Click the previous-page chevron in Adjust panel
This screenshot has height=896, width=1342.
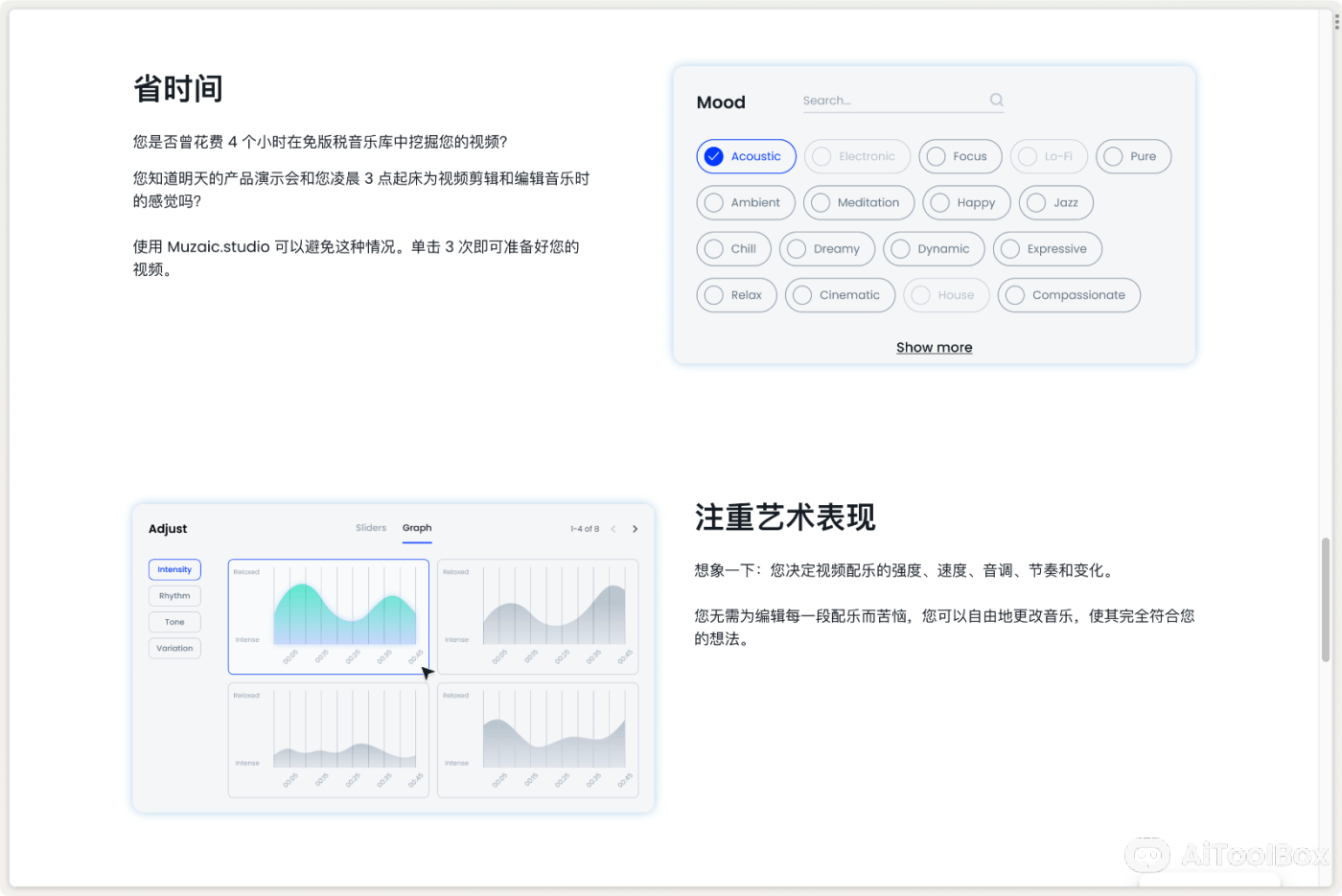coord(612,528)
